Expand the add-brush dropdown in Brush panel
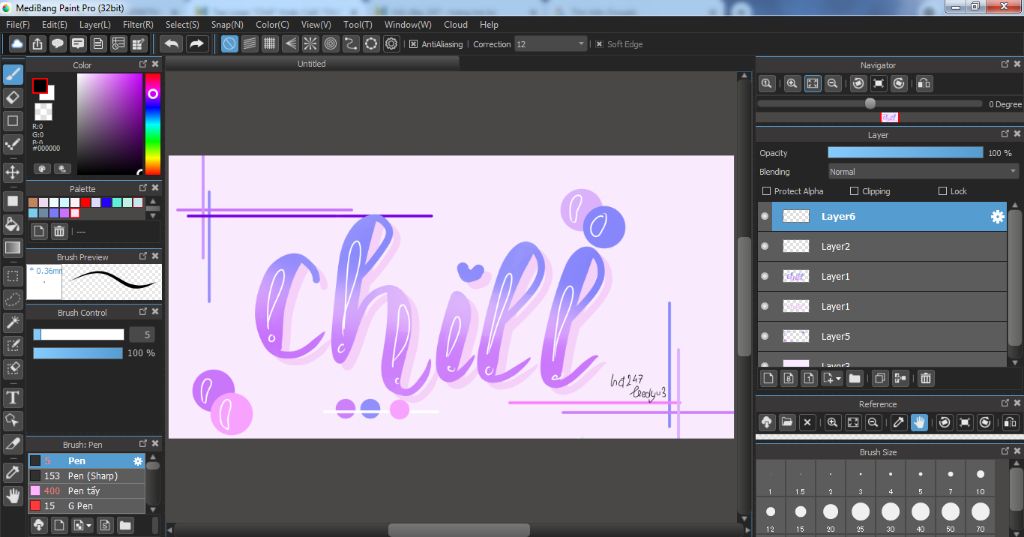1024x537 pixels. [89, 525]
